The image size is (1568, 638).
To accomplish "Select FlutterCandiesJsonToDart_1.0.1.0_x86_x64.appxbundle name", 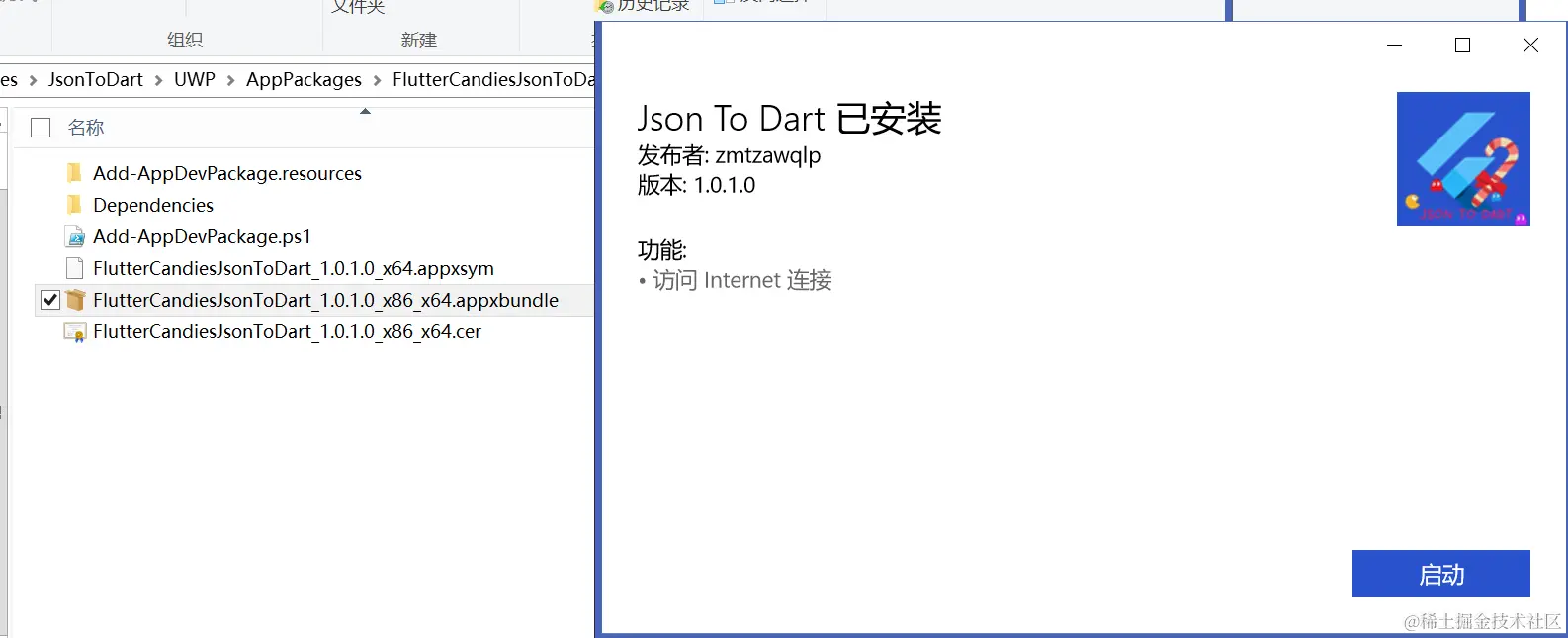I will tap(325, 300).
